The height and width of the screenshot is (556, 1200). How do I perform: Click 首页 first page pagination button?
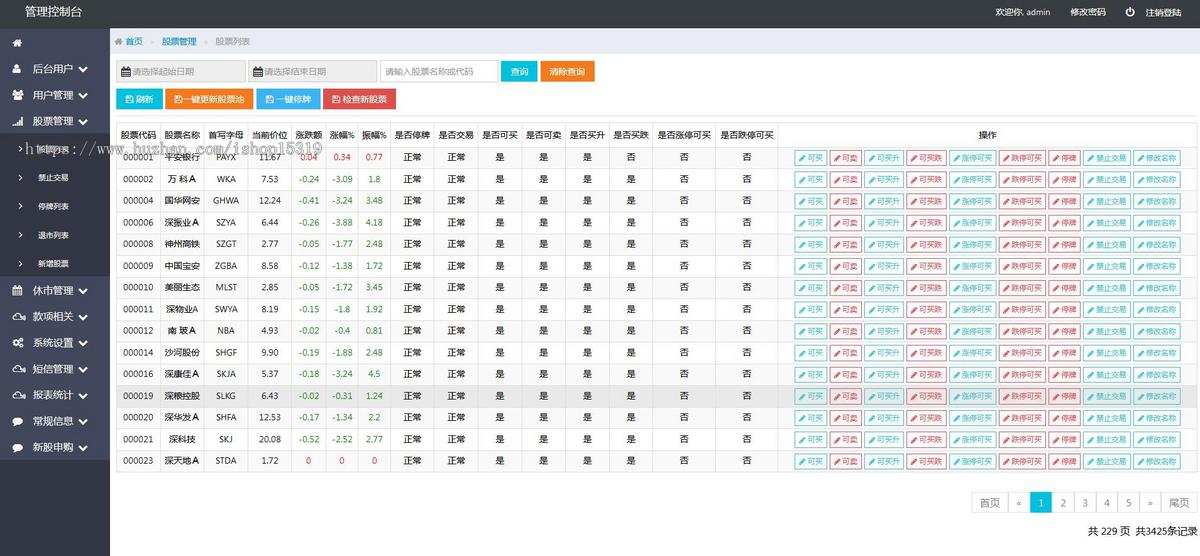(x=989, y=503)
